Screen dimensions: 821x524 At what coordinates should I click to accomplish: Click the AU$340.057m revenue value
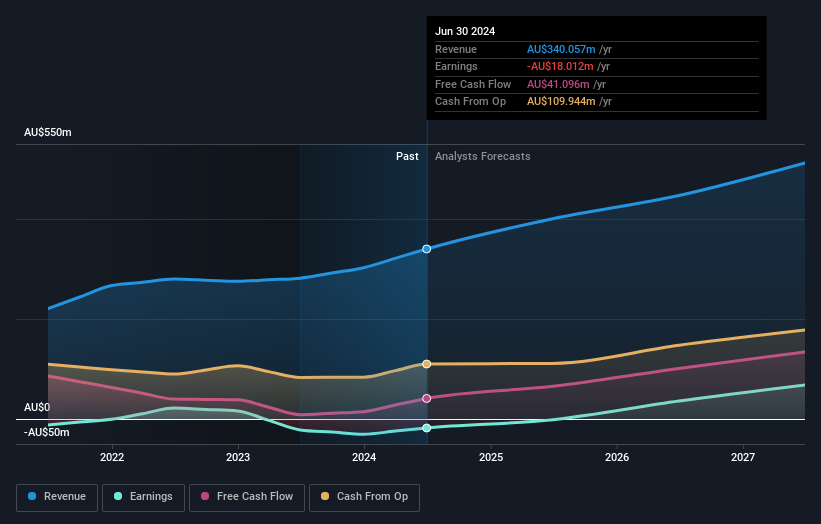click(x=561, y=49)
